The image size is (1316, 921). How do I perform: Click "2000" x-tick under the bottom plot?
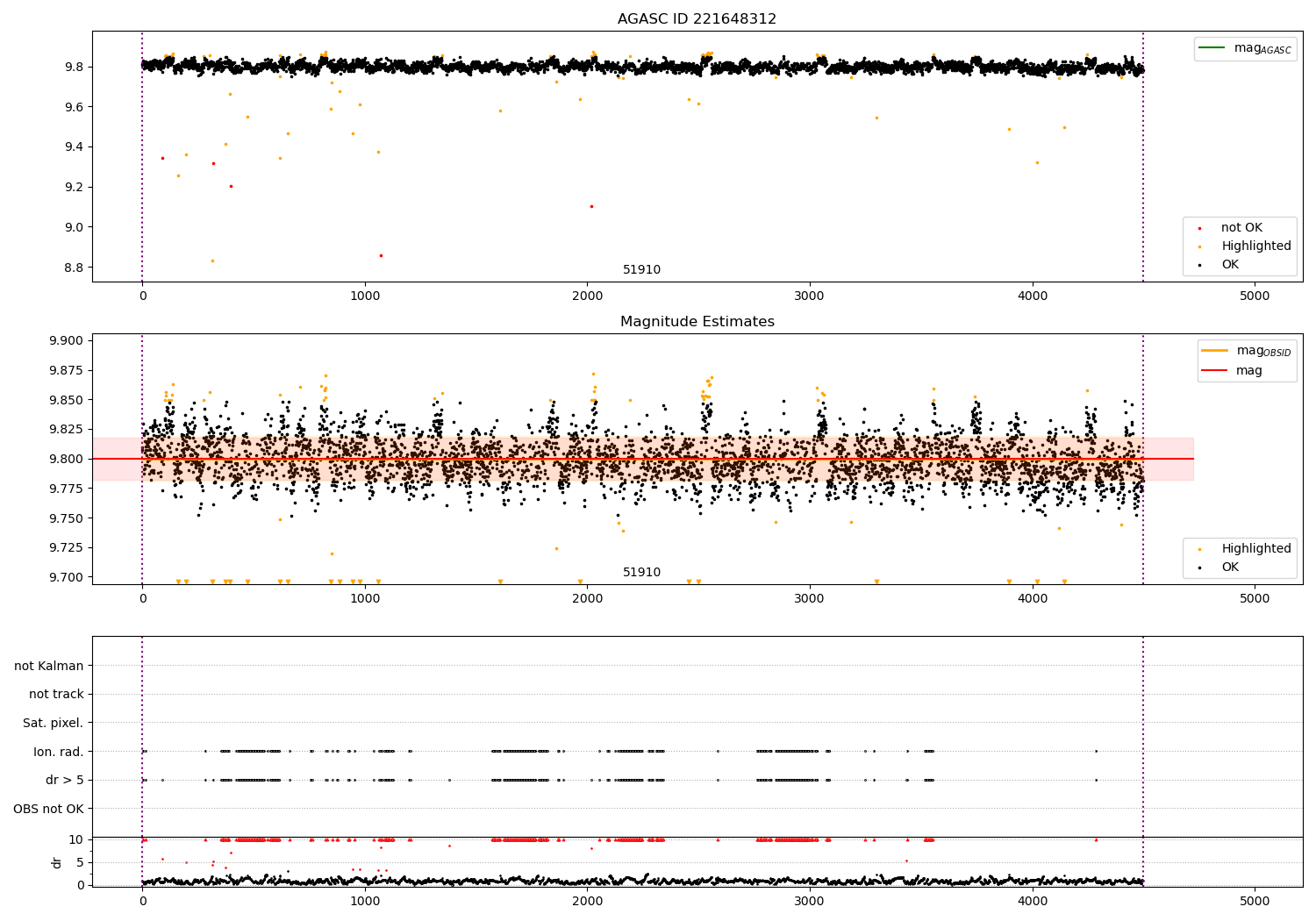(587, 901)
